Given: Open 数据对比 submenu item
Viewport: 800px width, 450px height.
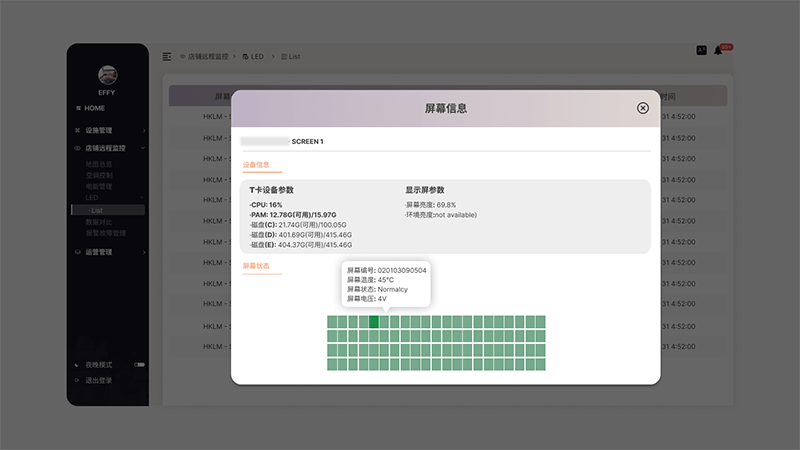Looking at the screenshot, I should click(x=98, y=222).
